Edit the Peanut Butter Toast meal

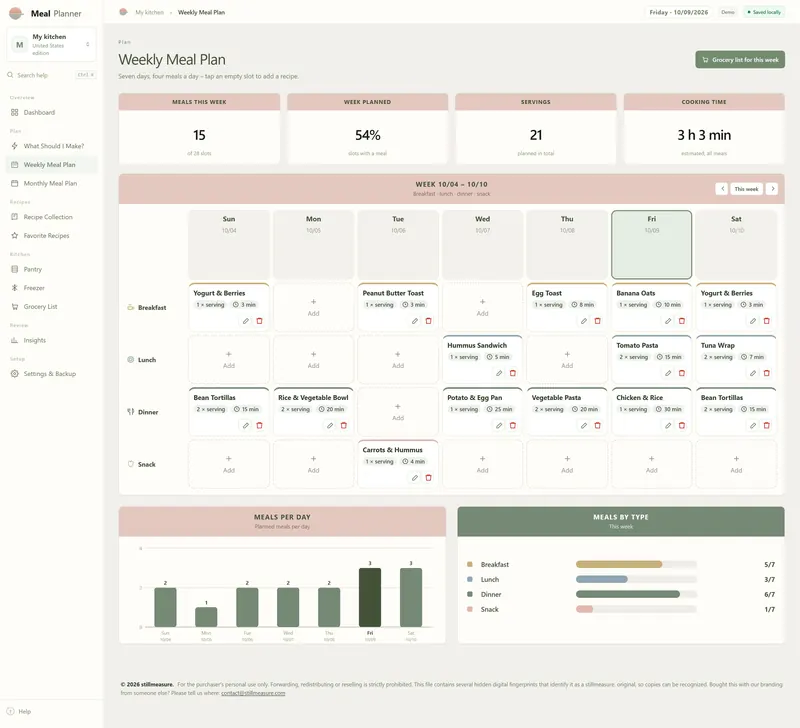click(415, 321)
